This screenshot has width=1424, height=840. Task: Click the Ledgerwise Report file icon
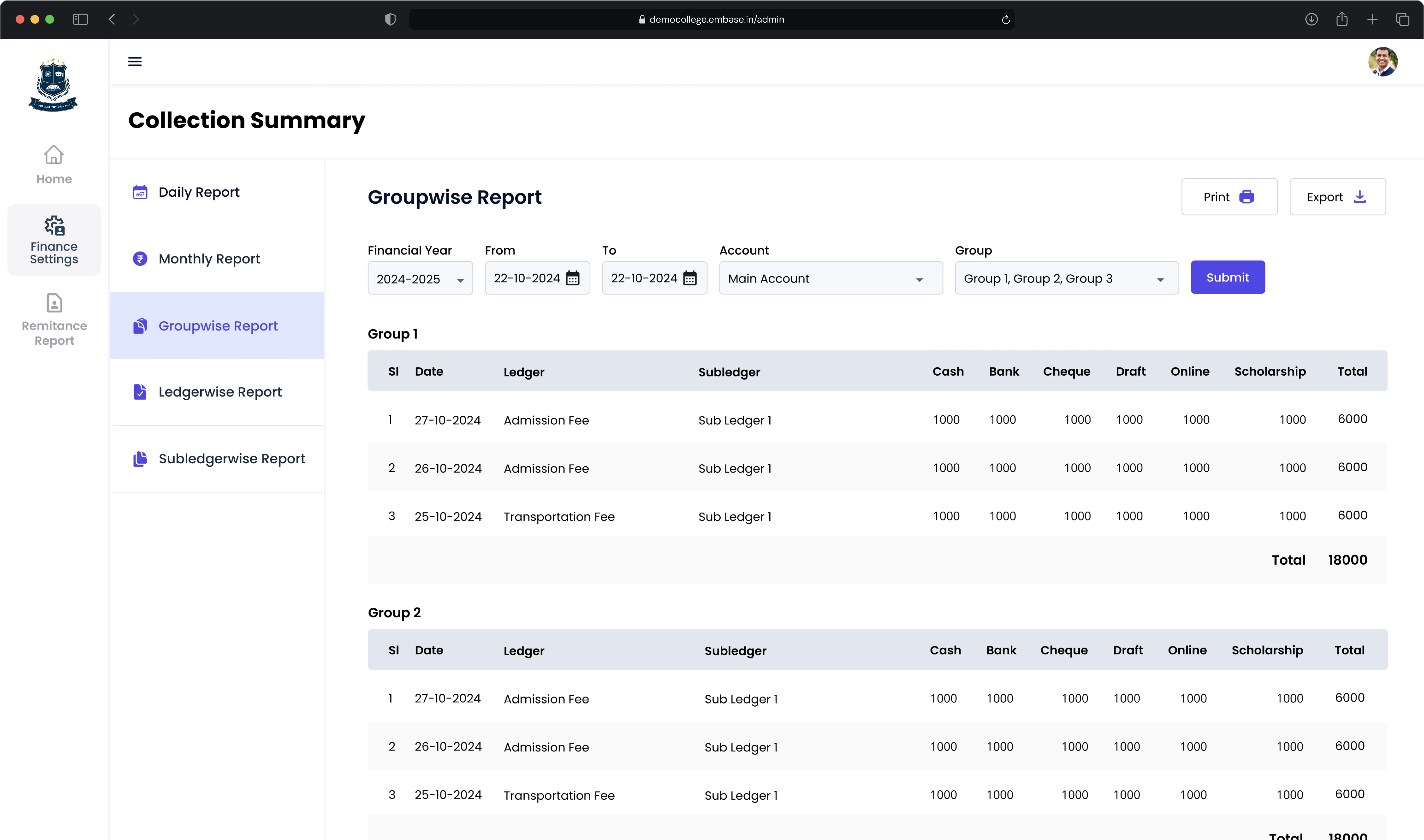point(140,392)
